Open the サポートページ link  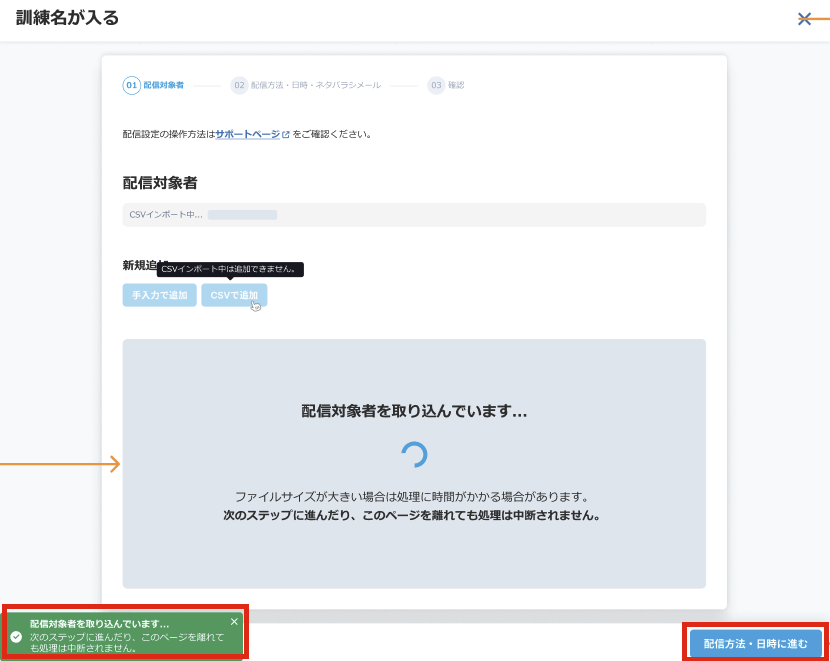[x=248, y=134]
